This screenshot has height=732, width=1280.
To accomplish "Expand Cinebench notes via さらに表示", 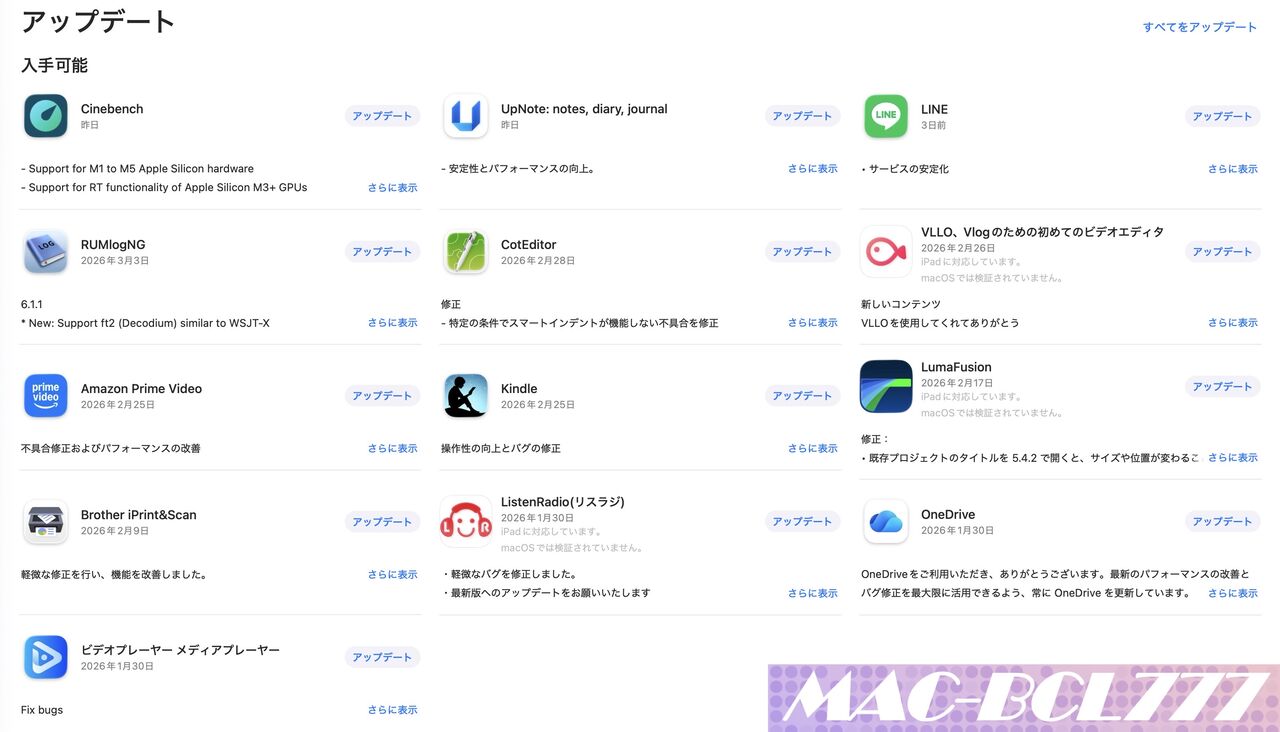I will (392, 188).
